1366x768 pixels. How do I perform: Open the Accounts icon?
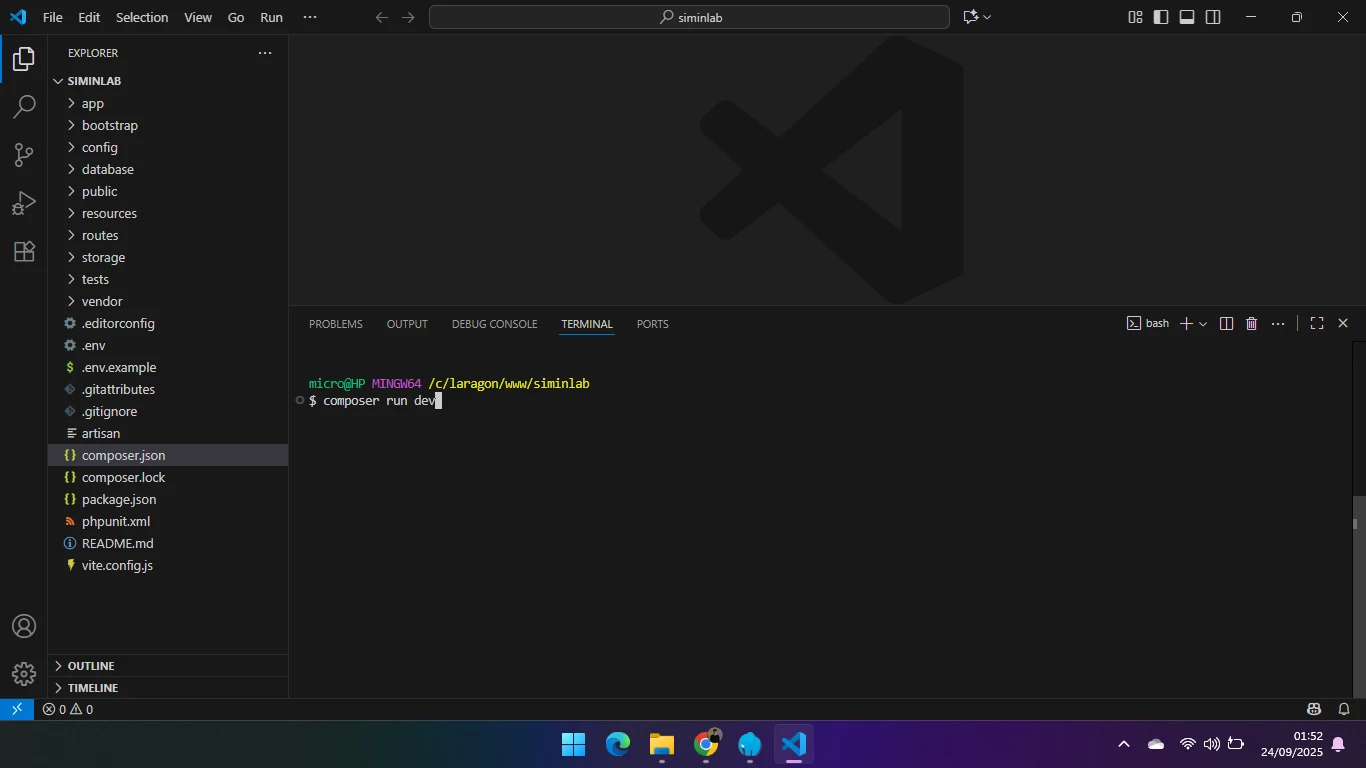click(x=24, y=627)
